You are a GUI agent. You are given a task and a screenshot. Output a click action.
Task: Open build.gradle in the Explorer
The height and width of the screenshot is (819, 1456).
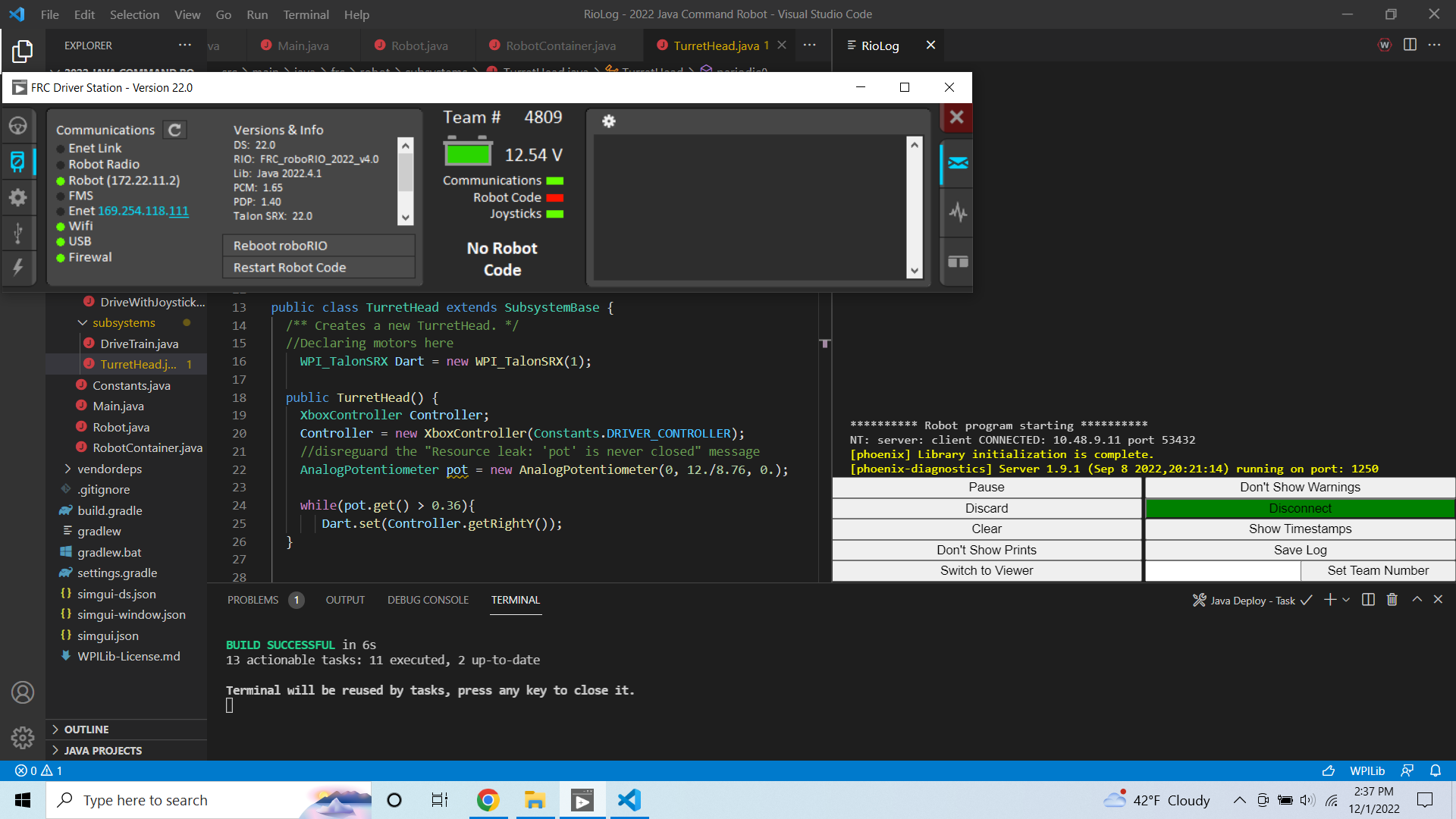tap(110, 511)
